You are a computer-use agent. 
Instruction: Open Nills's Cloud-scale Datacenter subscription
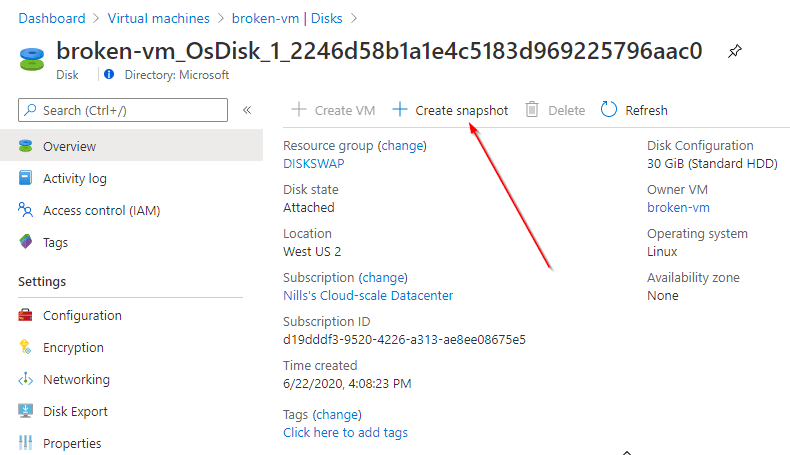pyautogui.click(x=368, y=295)
